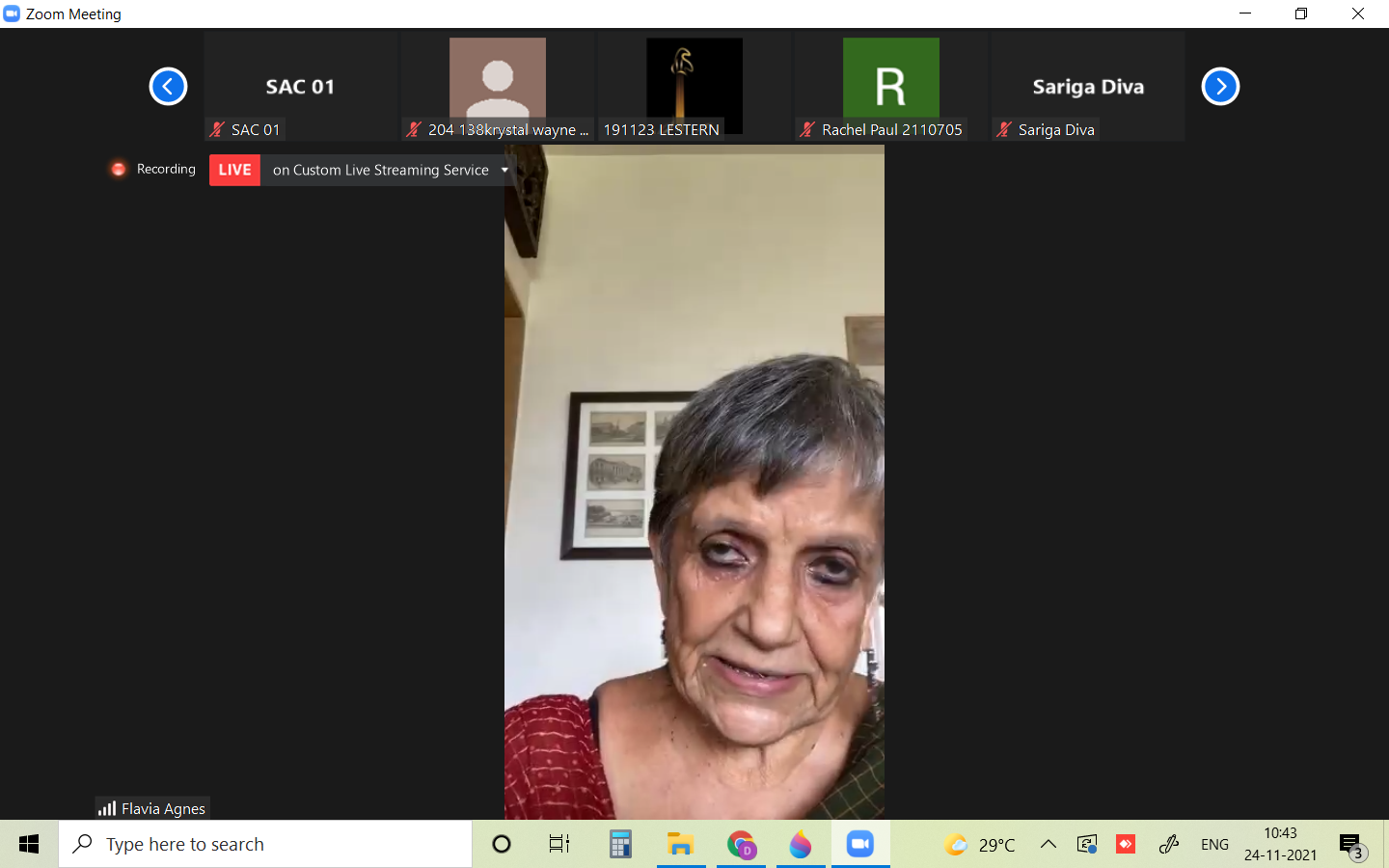Image resolution: width=1389 pixels, height=868 pixels.
Task: Restore down the Zoom Meeting window
Action: [1301, 14]
